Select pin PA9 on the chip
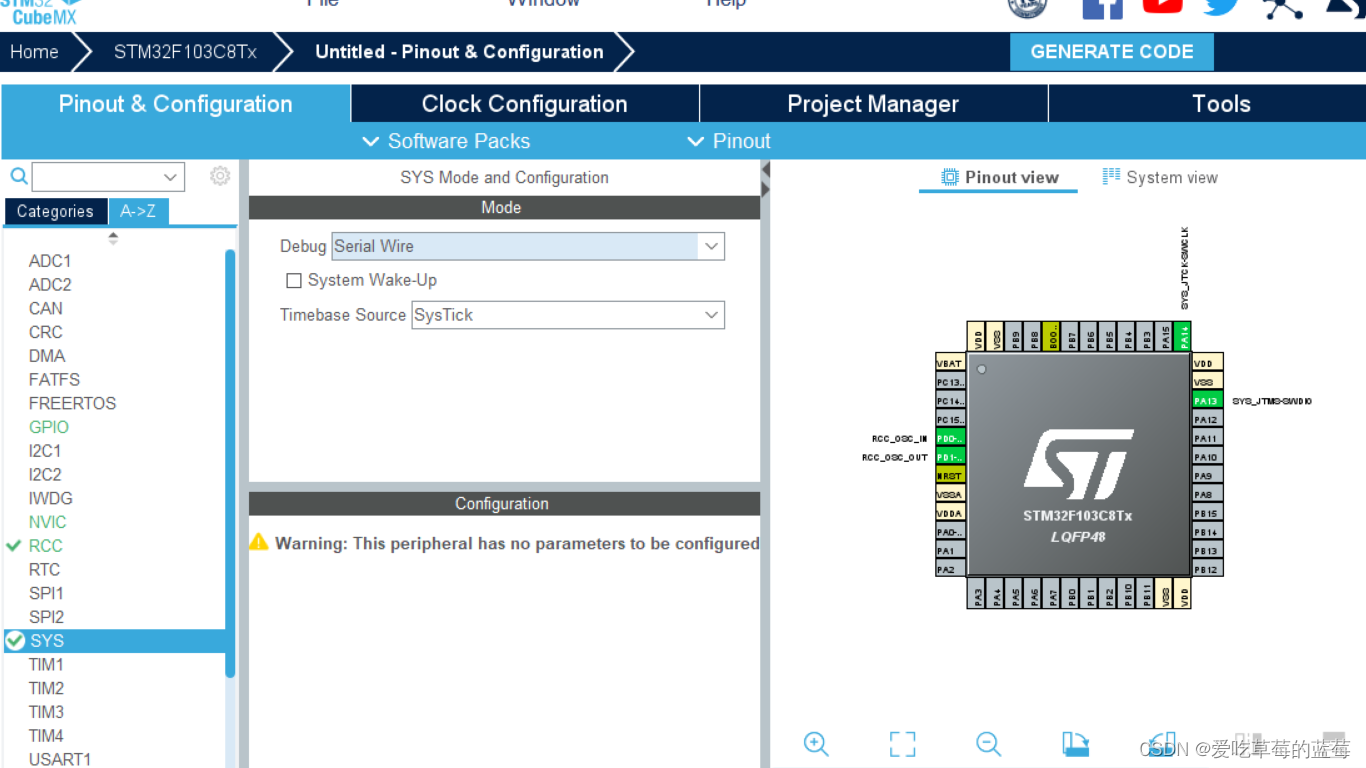 coord(1207,476)
